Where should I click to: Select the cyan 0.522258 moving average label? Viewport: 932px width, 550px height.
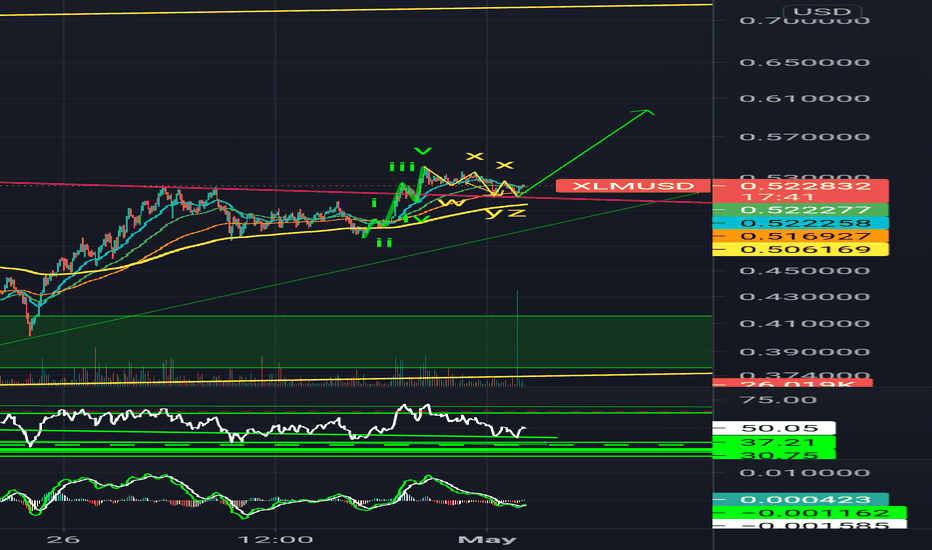(800, 223)
